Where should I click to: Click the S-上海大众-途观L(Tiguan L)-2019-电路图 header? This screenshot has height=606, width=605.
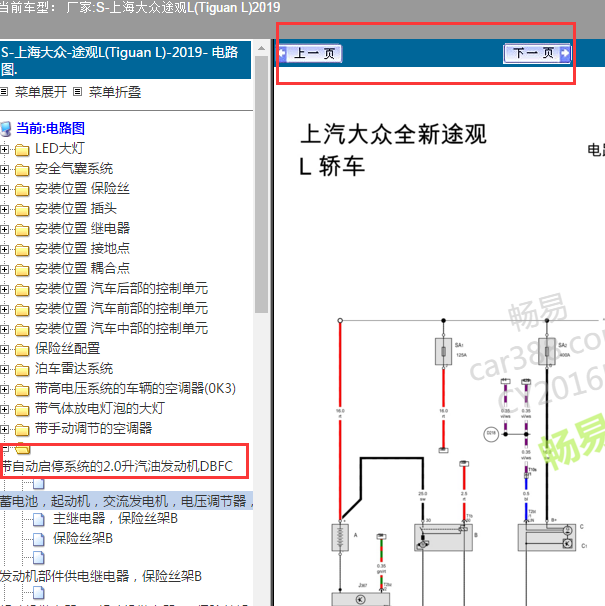tap(125, 60)
